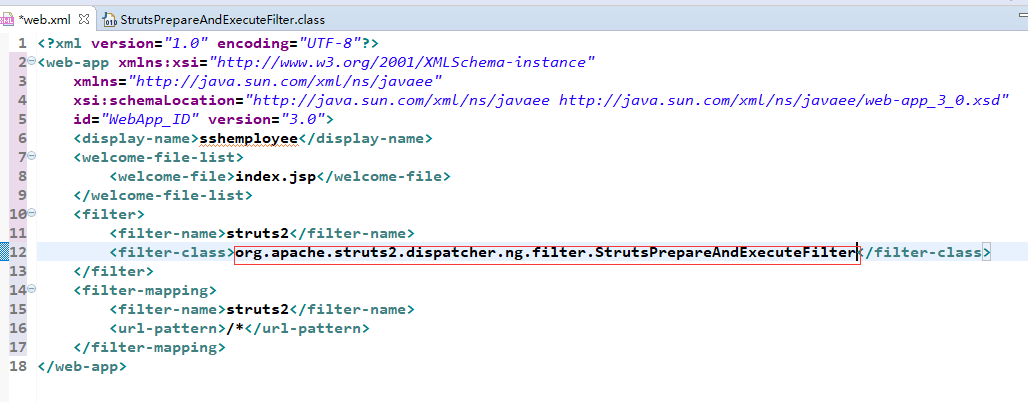Collapse the filter-mapping fold on line 14
Screen dimensions: 1028x402
coord(31,289)
